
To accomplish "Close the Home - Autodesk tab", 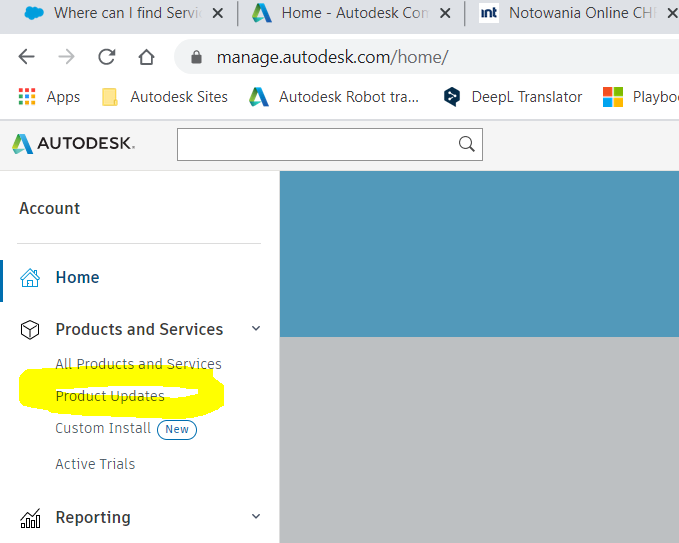I will tap(445, 13).
